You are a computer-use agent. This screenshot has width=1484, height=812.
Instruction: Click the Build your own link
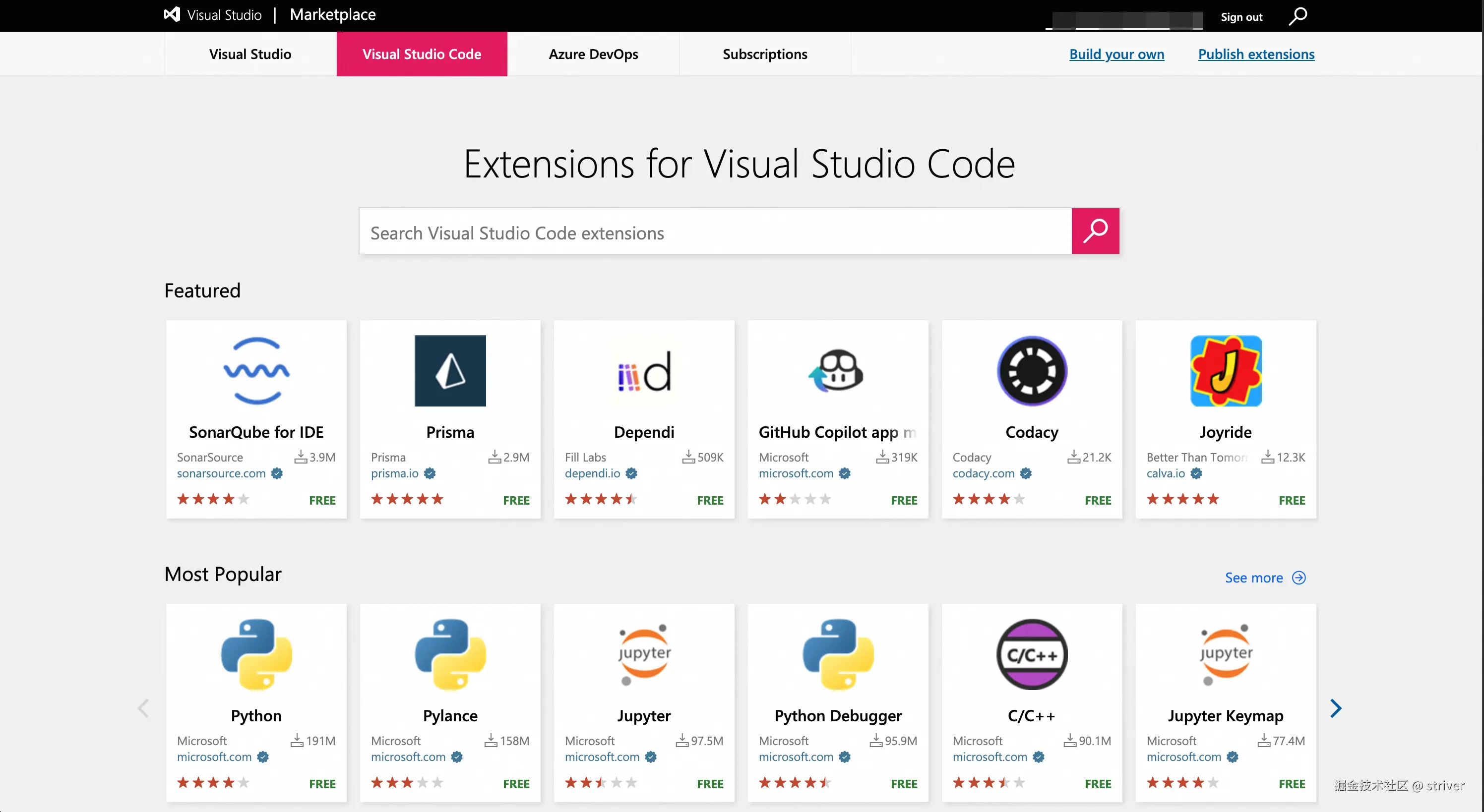pos(1116,54)
